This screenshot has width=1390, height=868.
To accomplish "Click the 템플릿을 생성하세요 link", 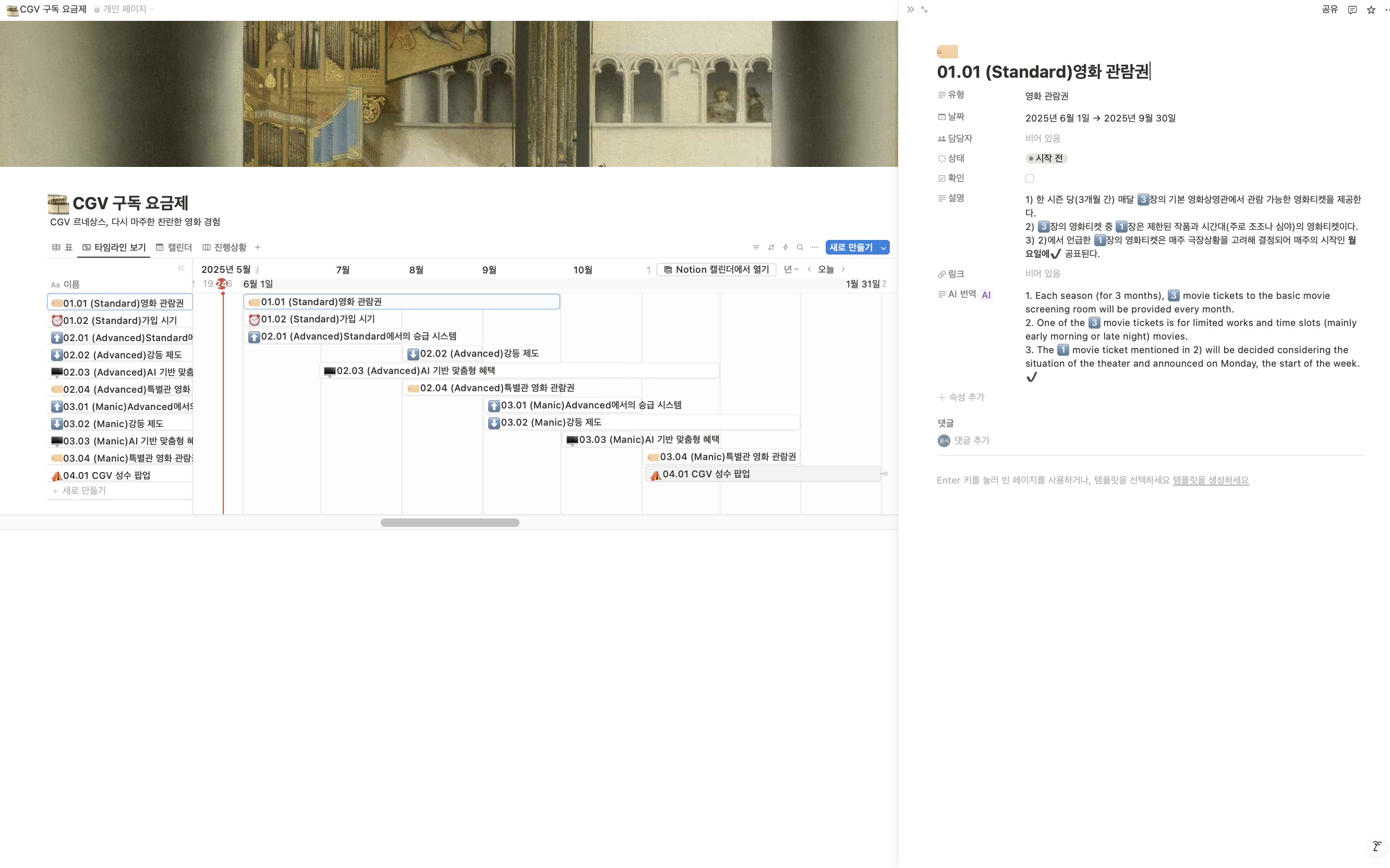I will pyautogui.click(x=1211, y=480).
